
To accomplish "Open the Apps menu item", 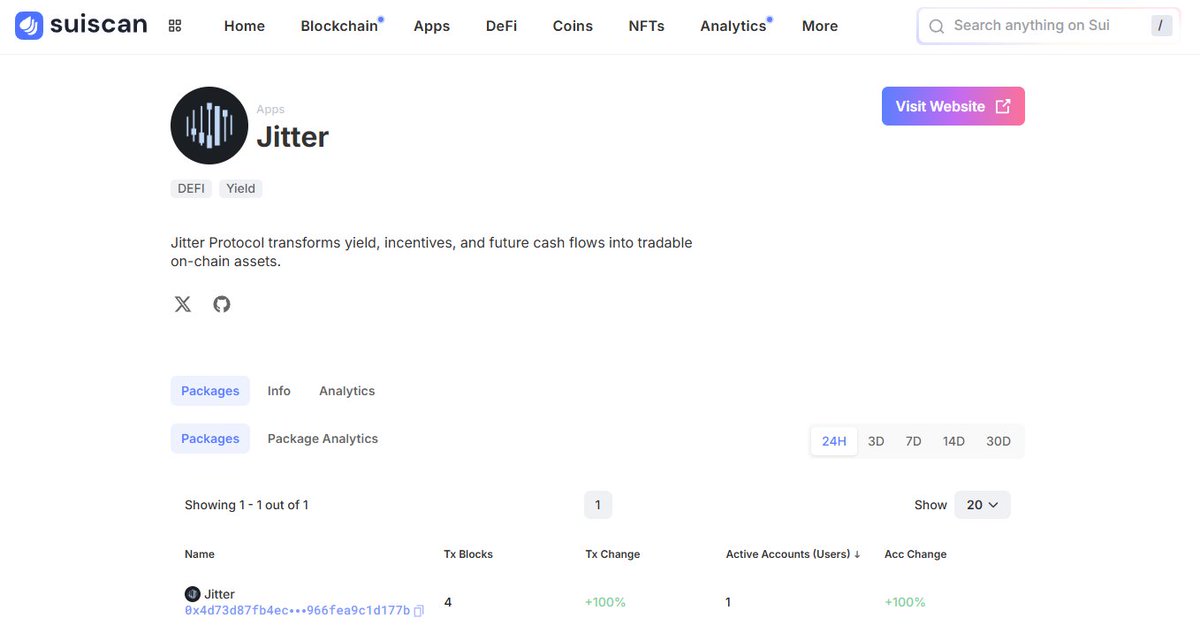I will (432, 26).
